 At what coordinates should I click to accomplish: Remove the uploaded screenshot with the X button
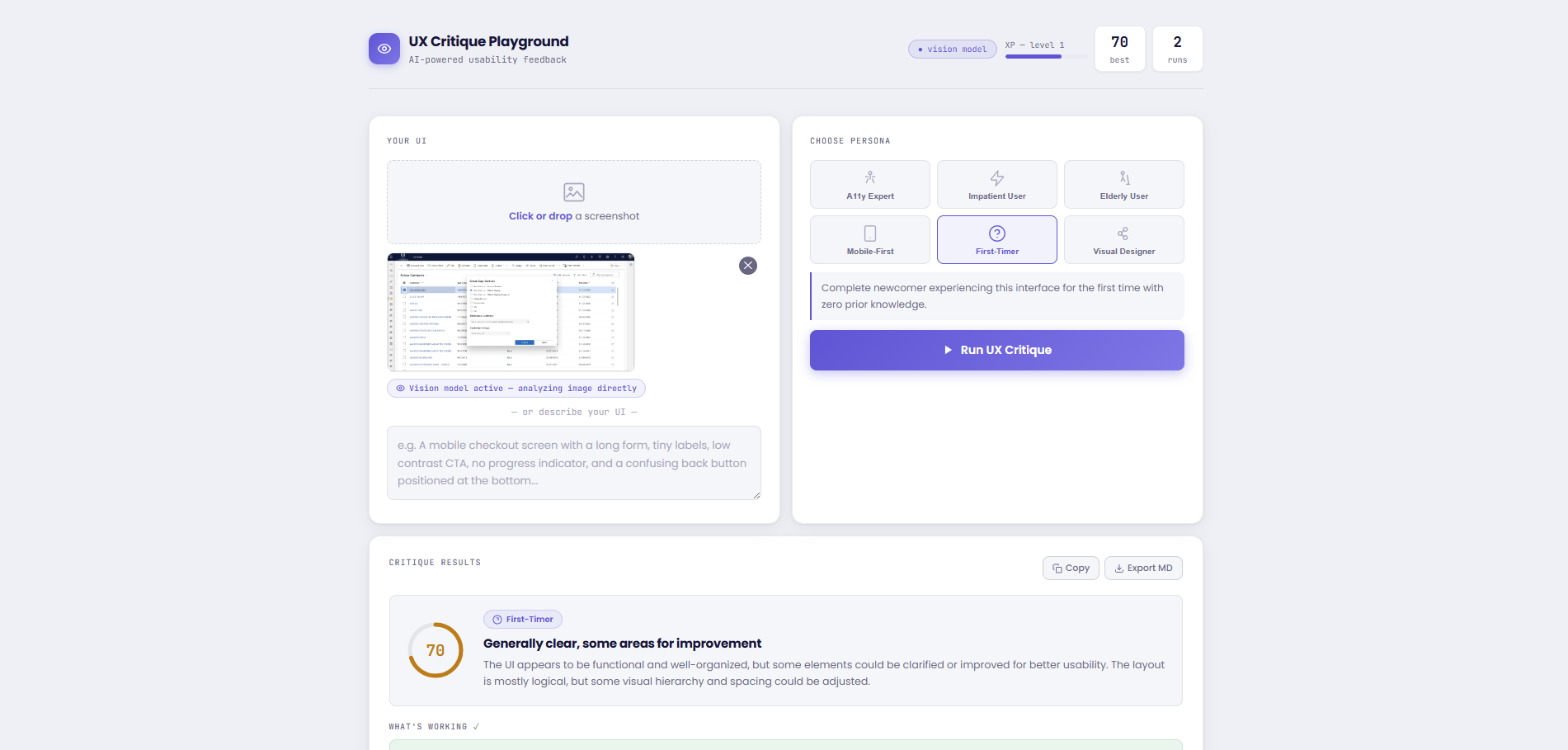(748, 266)
